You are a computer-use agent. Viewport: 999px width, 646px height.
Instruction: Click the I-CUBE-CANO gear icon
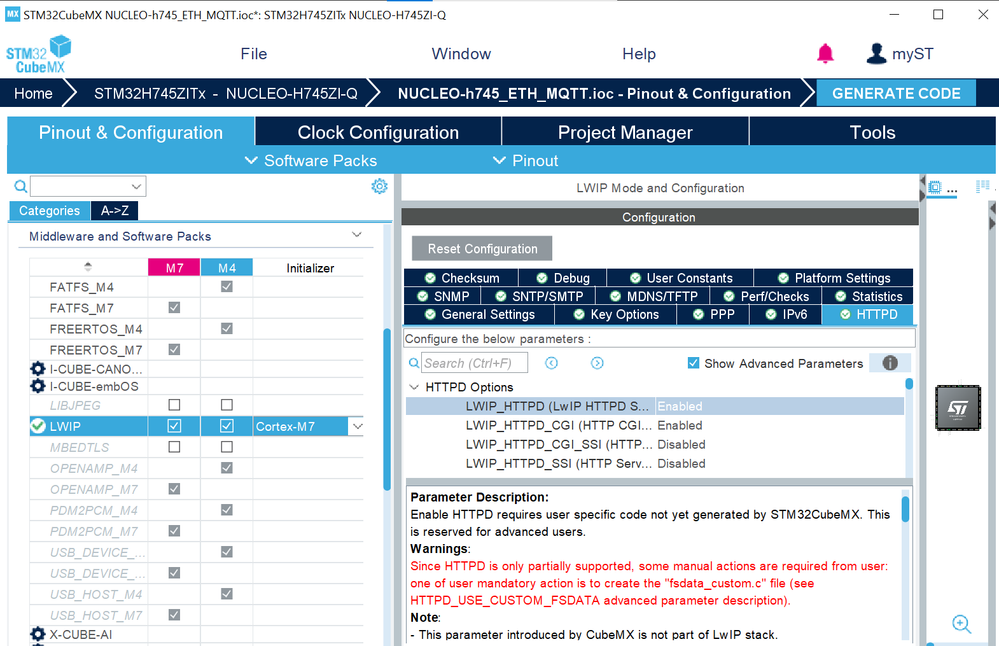point(38,369)
